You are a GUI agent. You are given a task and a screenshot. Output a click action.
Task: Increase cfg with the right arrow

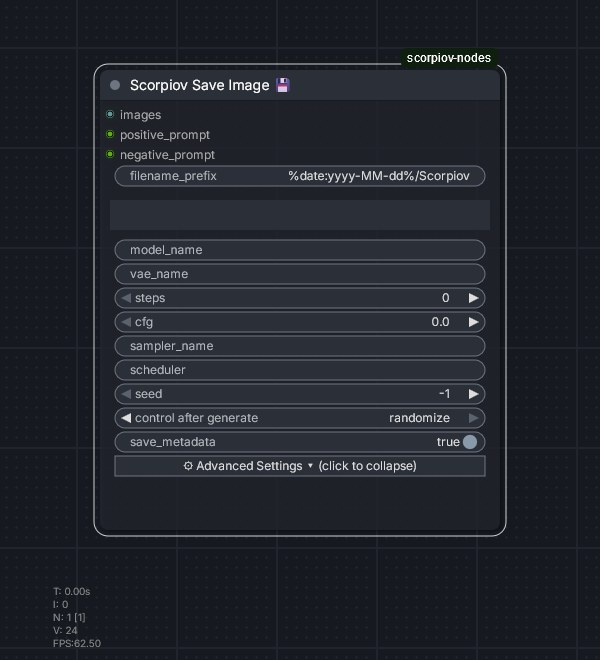point(474,322)
